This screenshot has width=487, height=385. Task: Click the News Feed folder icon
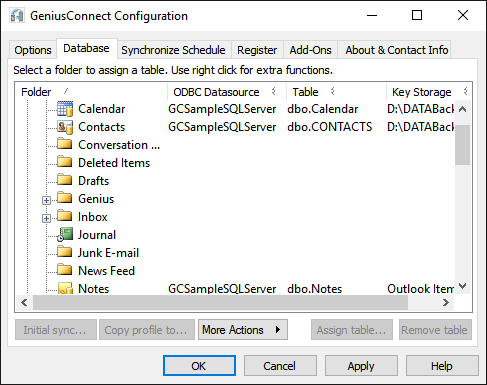(65, 270)
